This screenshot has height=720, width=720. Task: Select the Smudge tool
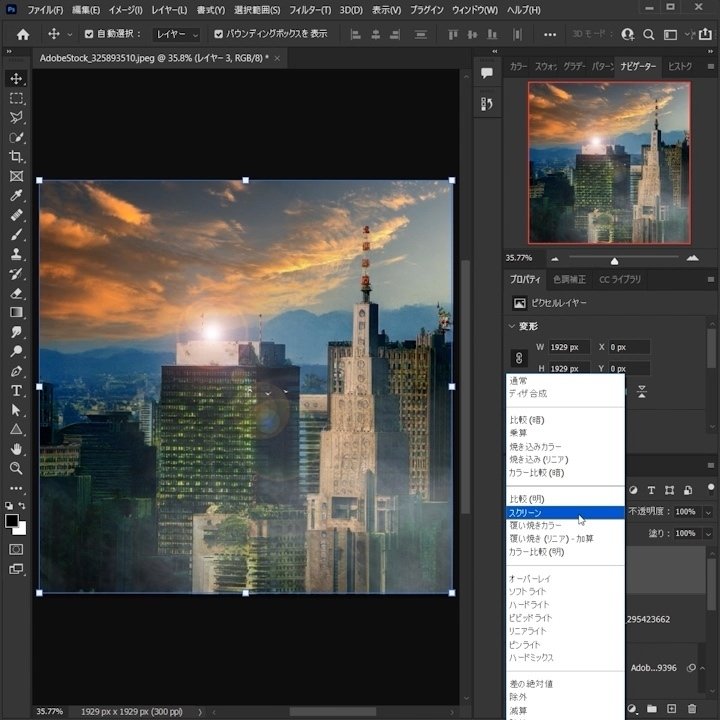pyautogui.click(x=16, y=332)
